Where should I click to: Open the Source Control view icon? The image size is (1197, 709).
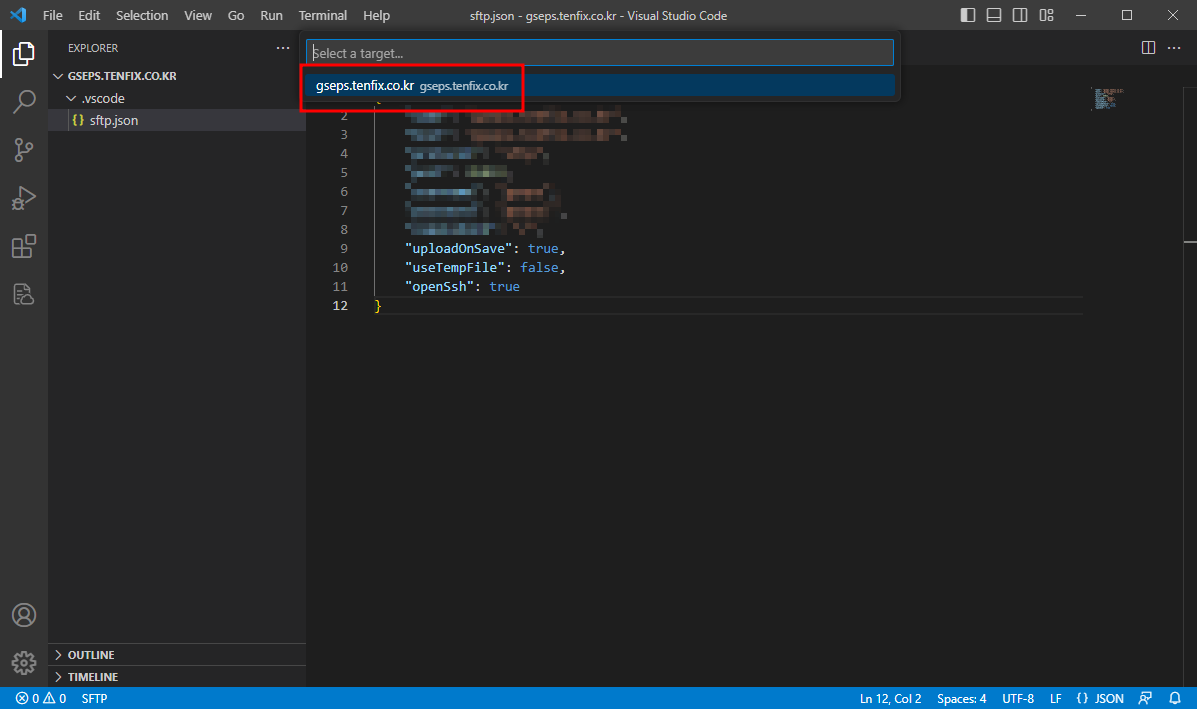[24, 150]
